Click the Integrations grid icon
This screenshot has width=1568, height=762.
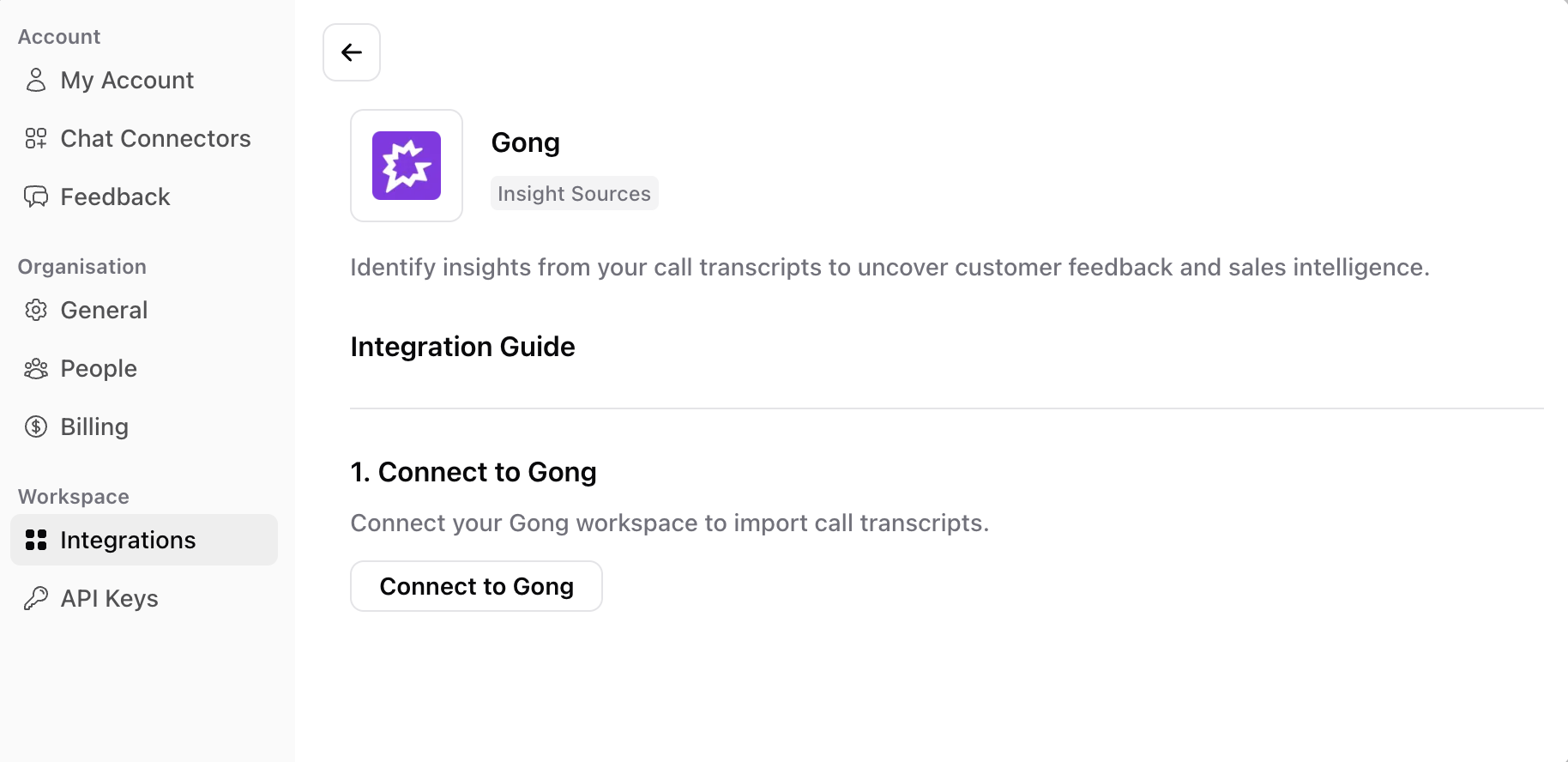coord(36,540)
